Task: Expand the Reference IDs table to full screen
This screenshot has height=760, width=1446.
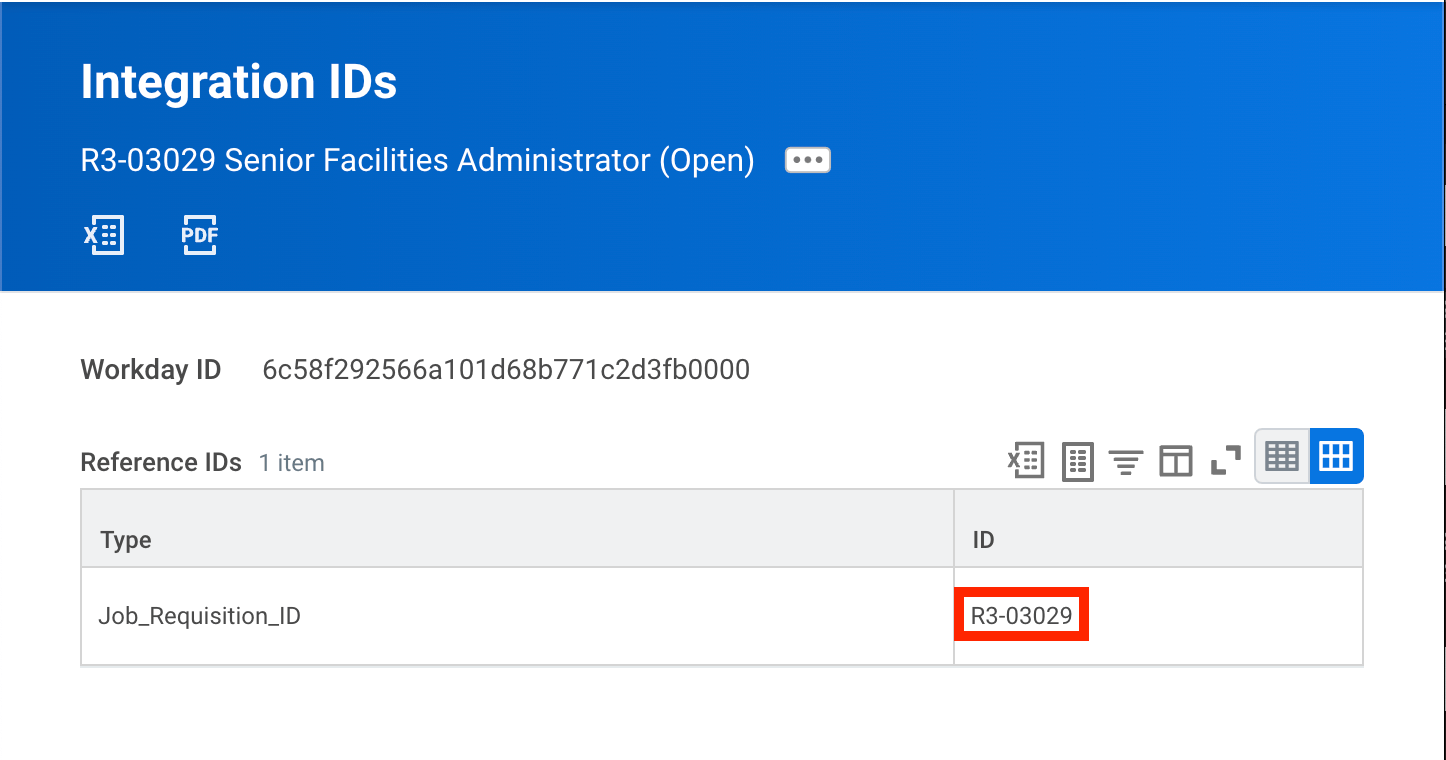Action: coord(1224,460)
